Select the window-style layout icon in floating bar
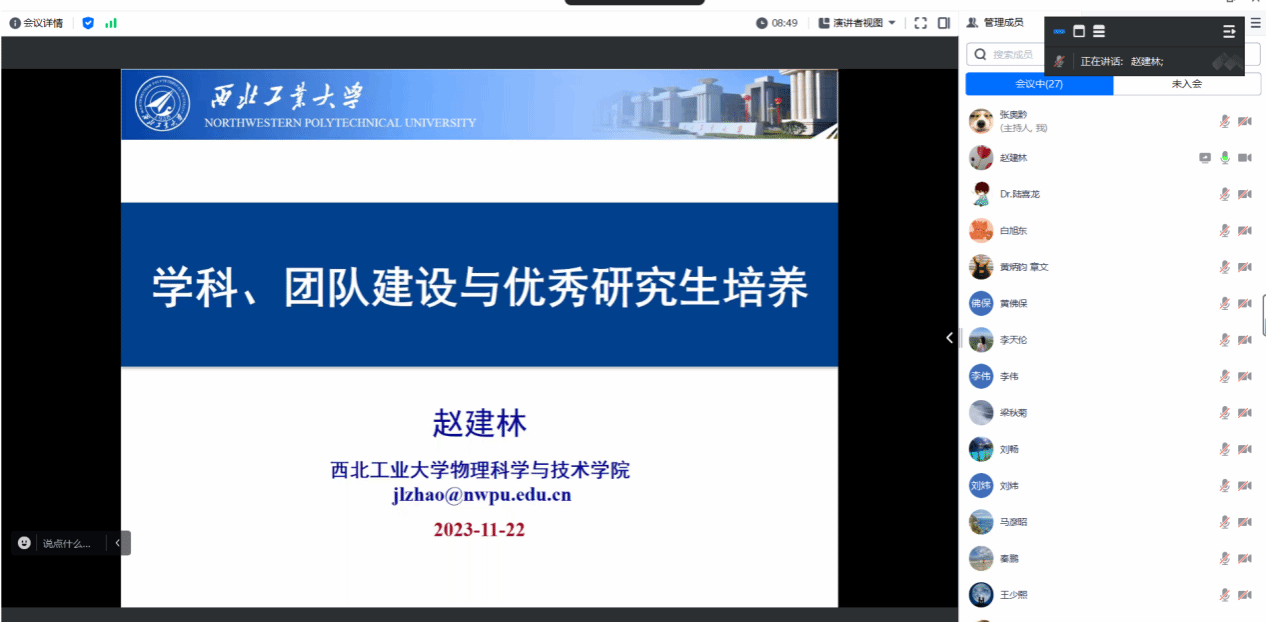 1079,32
